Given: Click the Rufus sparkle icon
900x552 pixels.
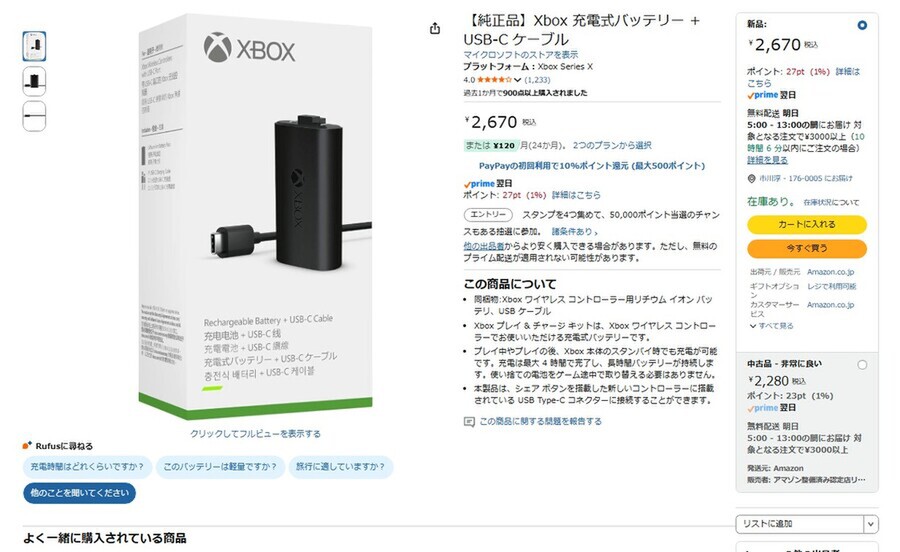Looking at the screenshot, I should [26, 445].
